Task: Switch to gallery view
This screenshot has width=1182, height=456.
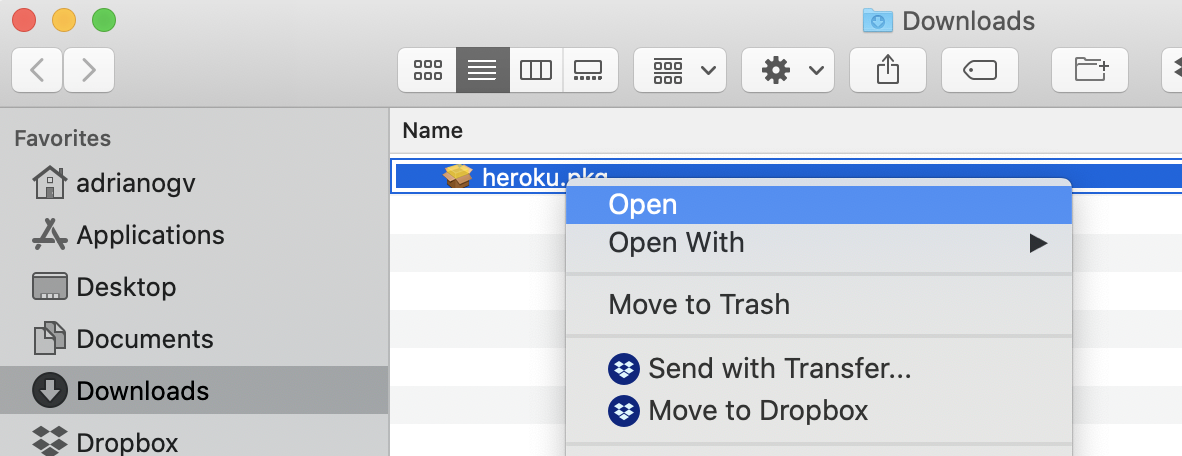Action: click(x=590, y=70)
